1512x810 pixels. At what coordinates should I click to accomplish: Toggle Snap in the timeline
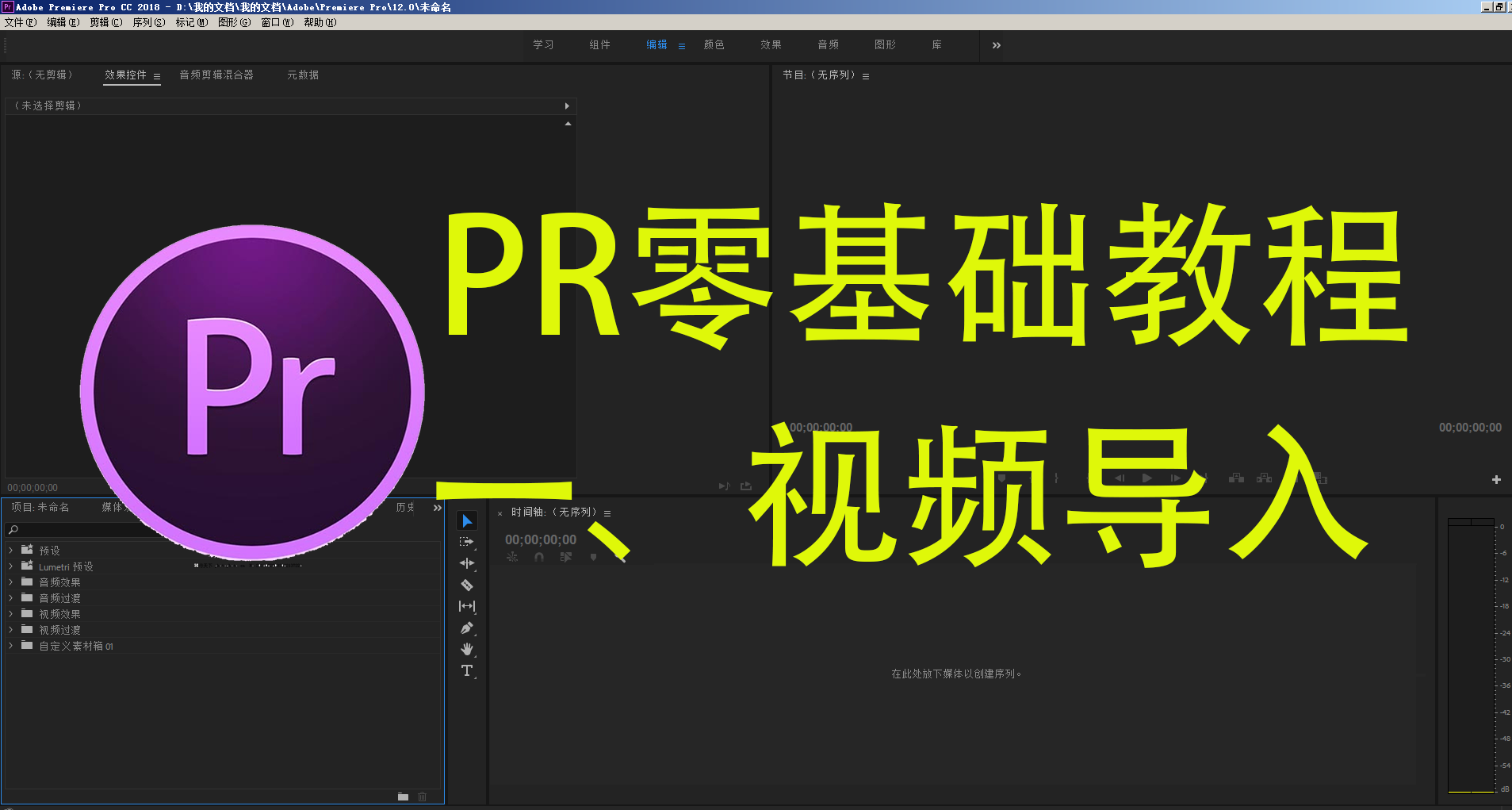539,556
